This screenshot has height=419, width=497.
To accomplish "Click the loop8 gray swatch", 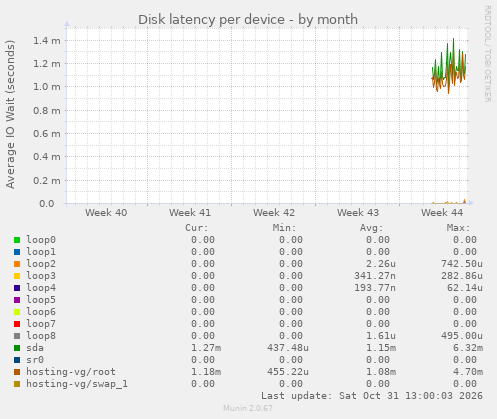I will pyautogui.click(x=17, y=336).
